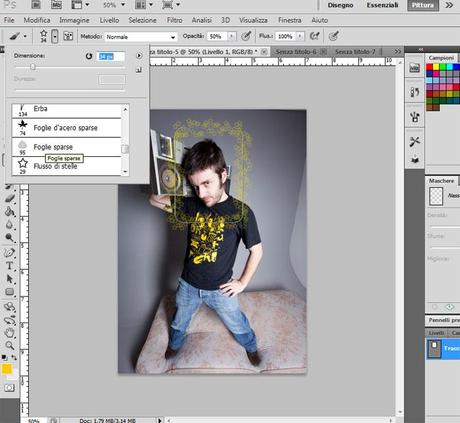The image size is (460, 423).
Task: Select the Dodge tool
Action: pyautogui.click(x=10, y=238)
